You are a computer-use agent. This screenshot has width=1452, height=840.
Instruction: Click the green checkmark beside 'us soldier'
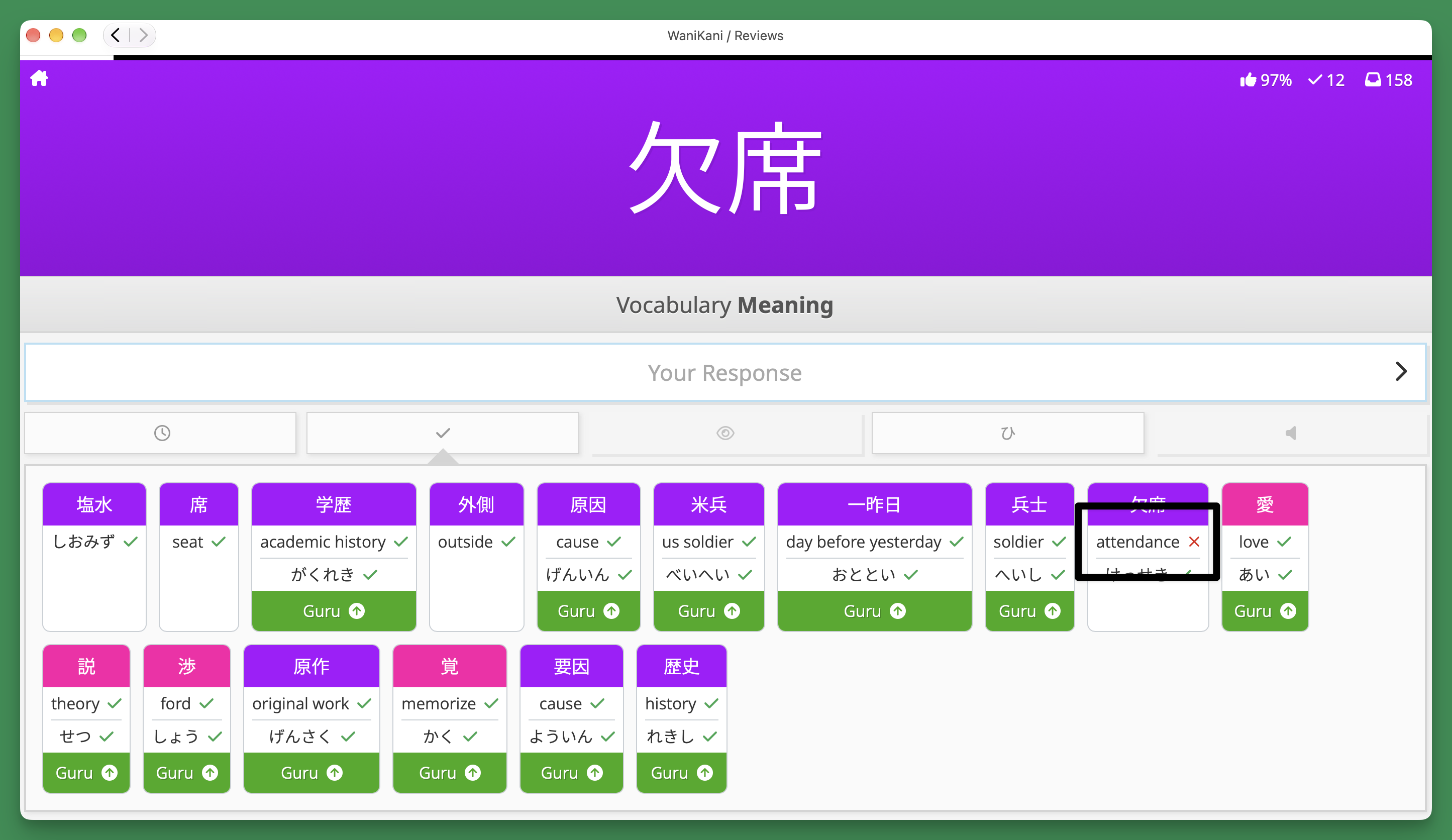pos(749,542)
